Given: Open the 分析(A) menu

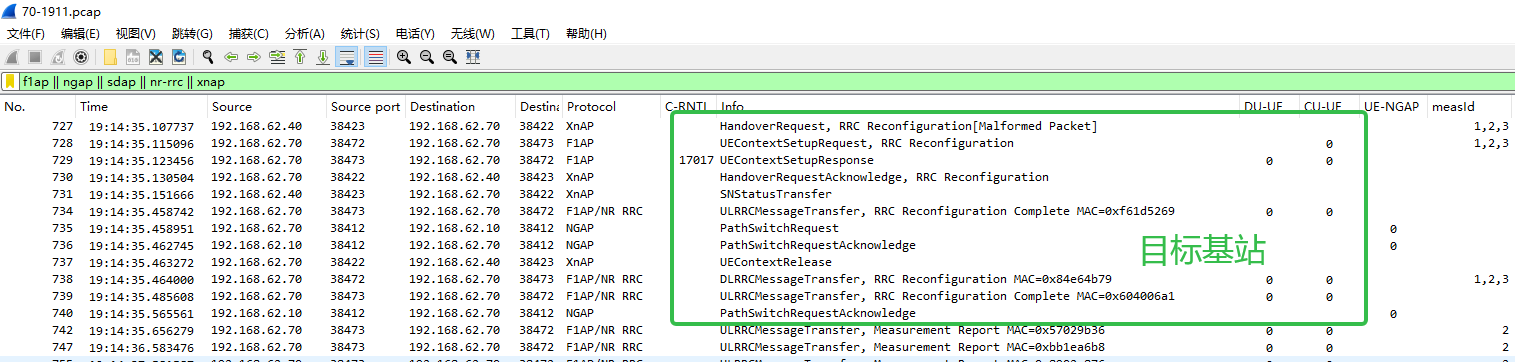Looking at the screenshot, I should [304, 34].
